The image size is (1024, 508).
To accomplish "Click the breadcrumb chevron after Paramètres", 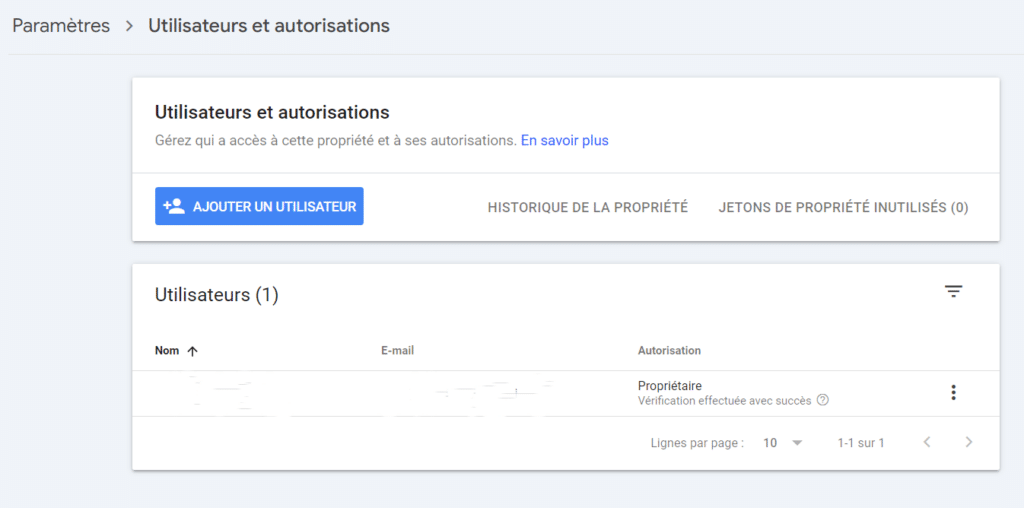I will (x=129, y=26).
